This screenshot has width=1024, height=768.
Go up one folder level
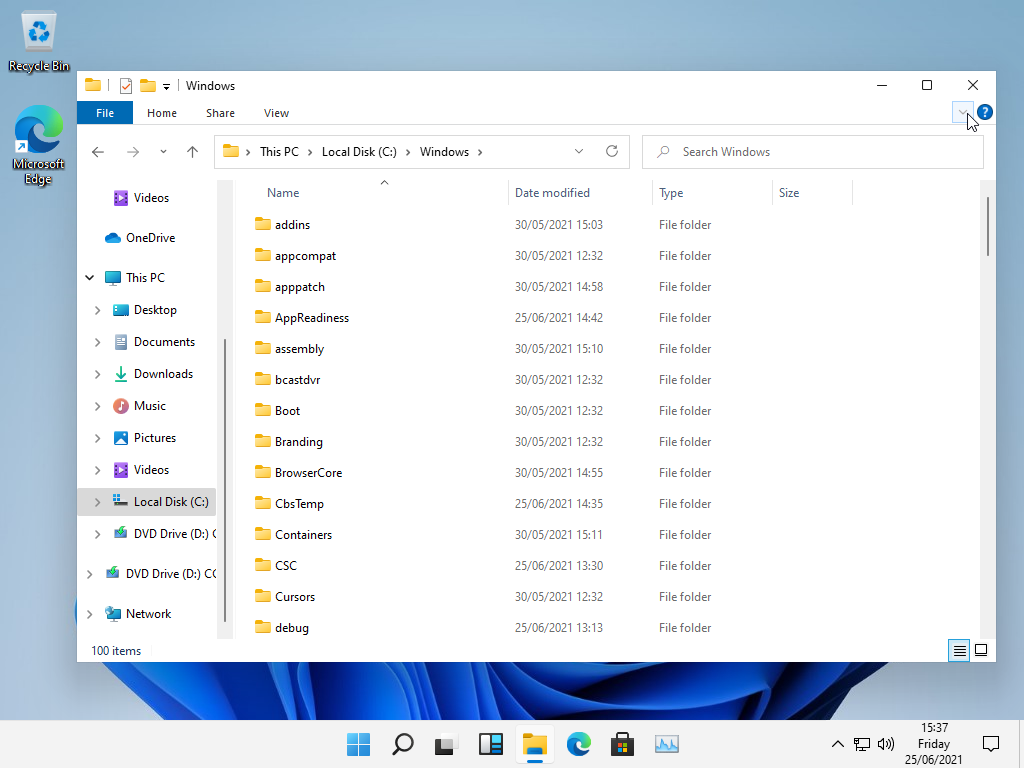[x=193, y=152]
